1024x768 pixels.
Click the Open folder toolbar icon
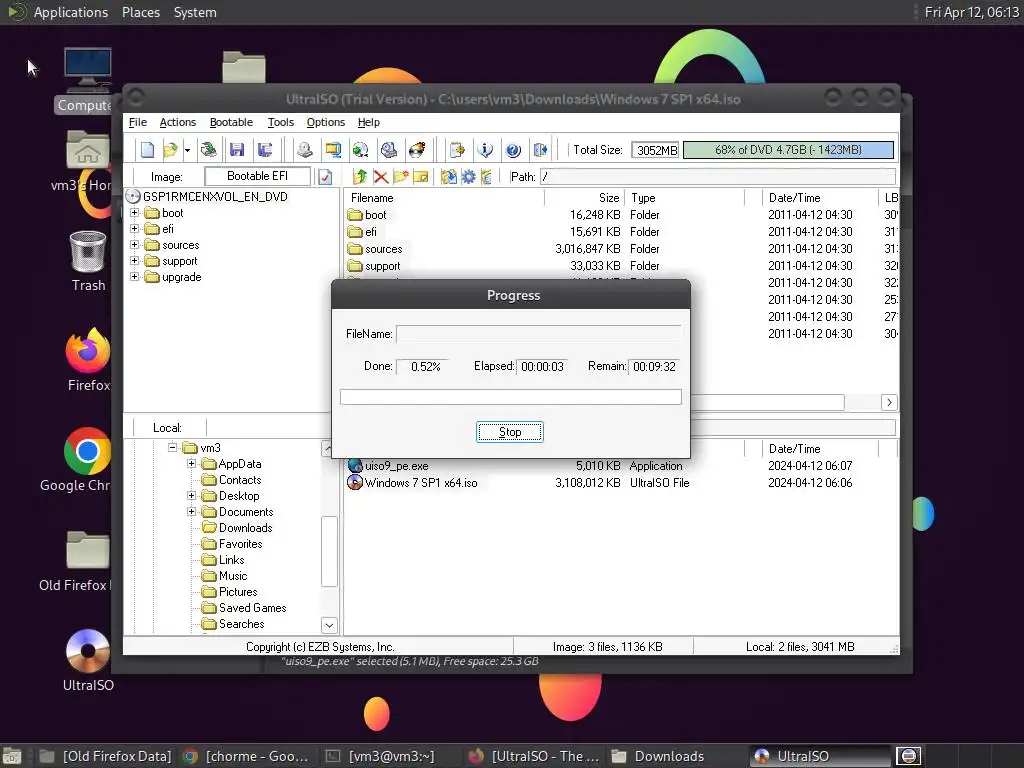(x=170, y=150)
